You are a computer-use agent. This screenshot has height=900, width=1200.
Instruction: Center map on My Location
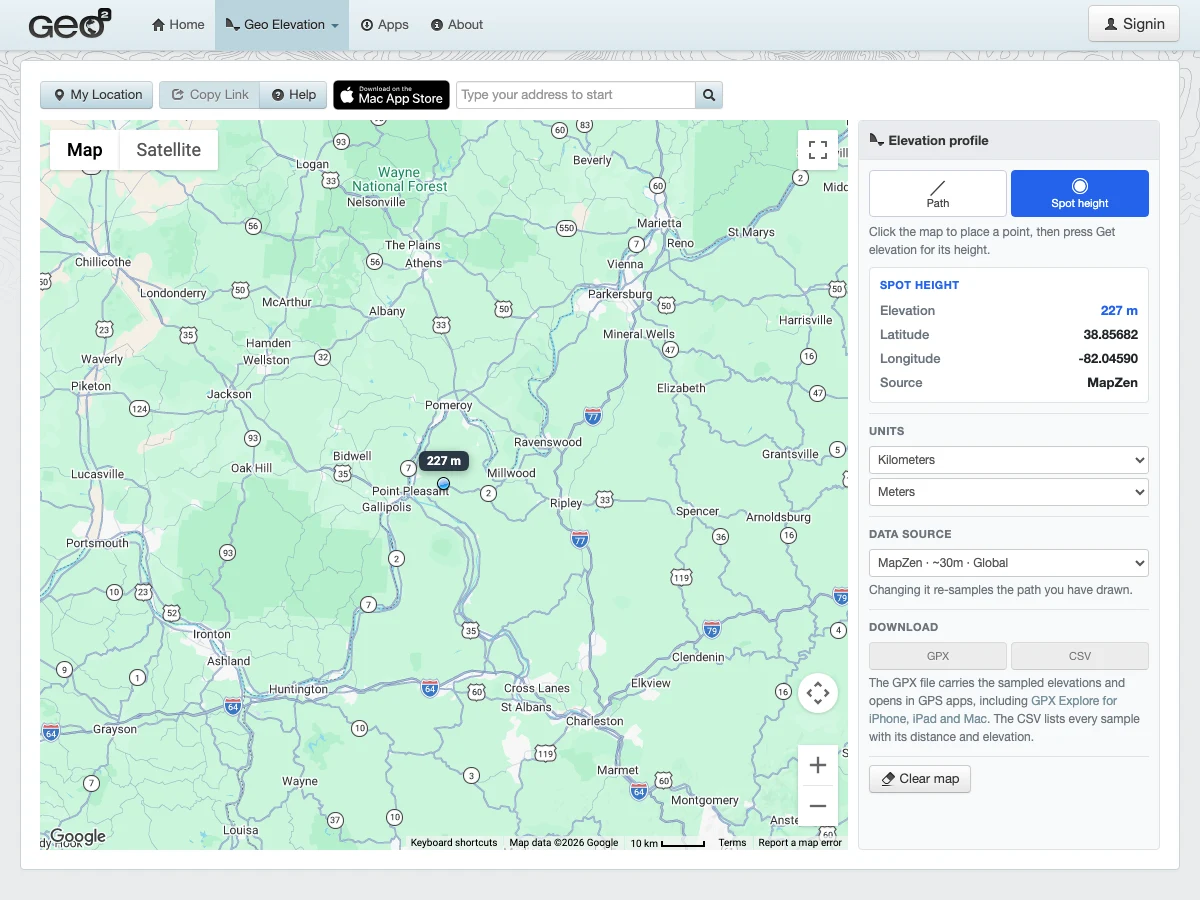pos(97,95)
